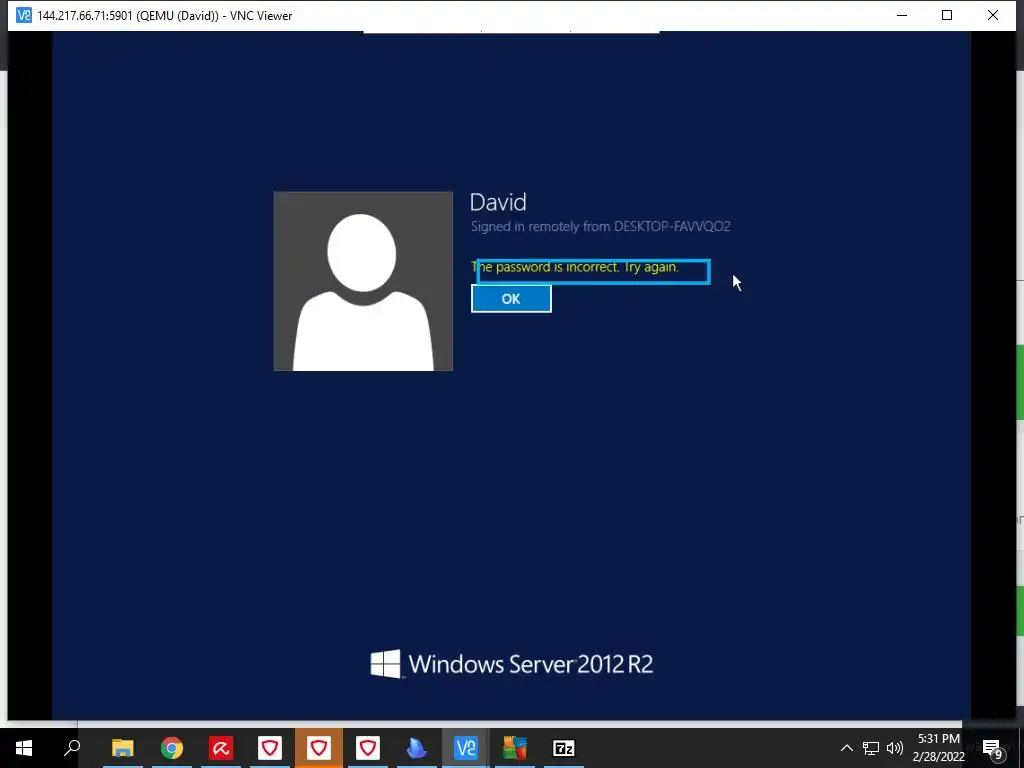Open File Explorer from the taskbar
This screenshot has width=1024, height=768.
(122, 748)
